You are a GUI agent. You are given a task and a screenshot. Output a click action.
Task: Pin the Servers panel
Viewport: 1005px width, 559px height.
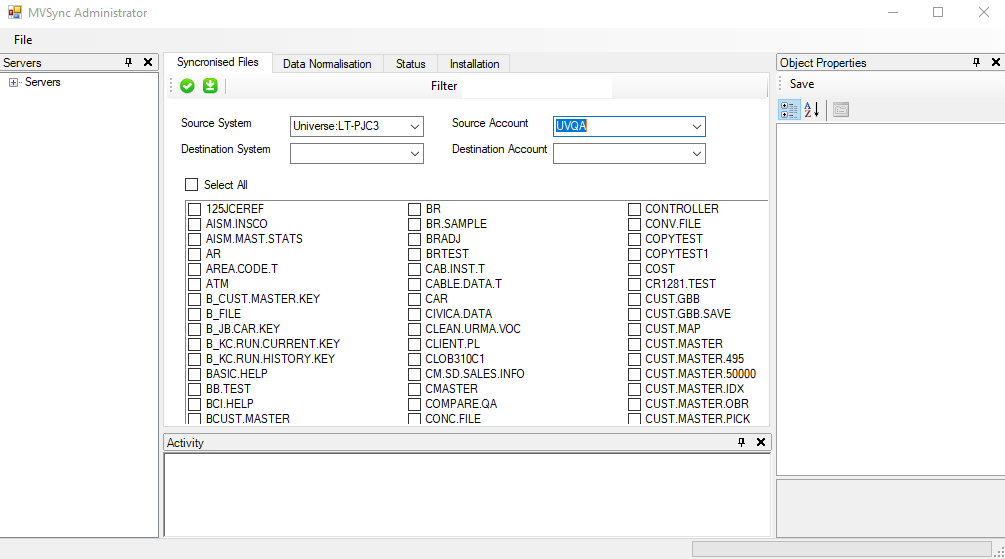coord(128,62)
